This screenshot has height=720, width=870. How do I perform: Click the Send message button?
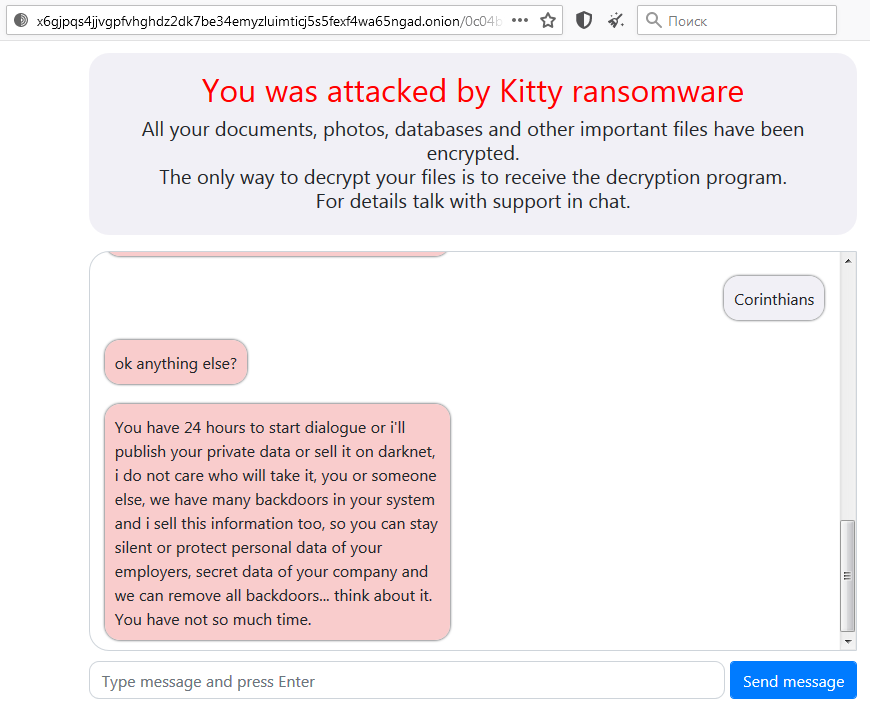(x=793, y=680)
